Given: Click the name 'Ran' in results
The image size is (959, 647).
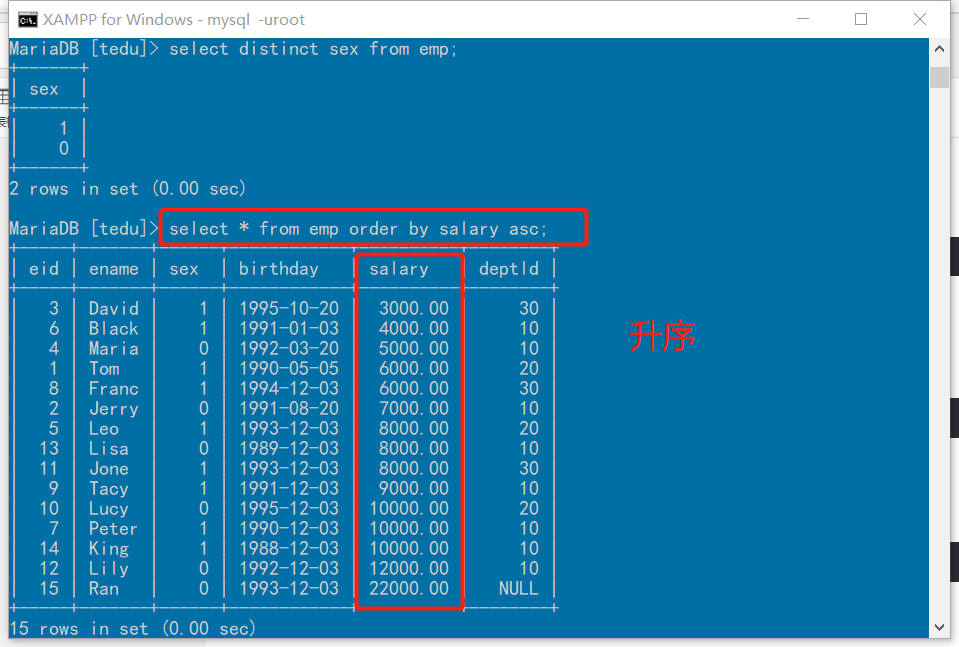Looking at the screenshot, I should [x=104, y=588].
